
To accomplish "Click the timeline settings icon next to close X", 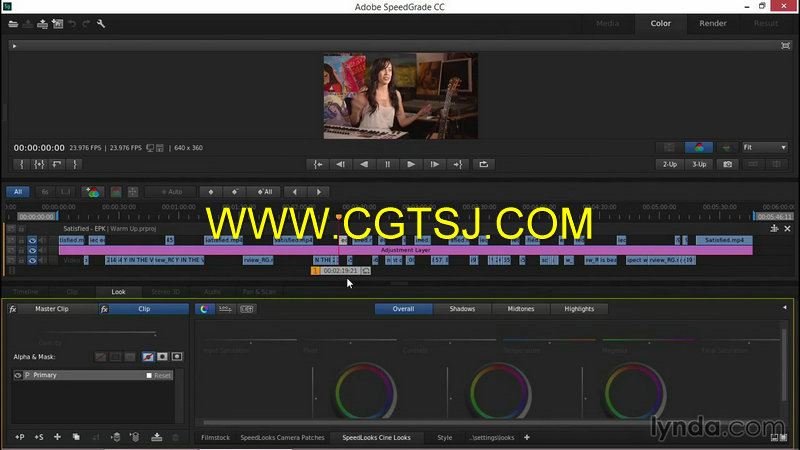I will click(x=774, y=229).
